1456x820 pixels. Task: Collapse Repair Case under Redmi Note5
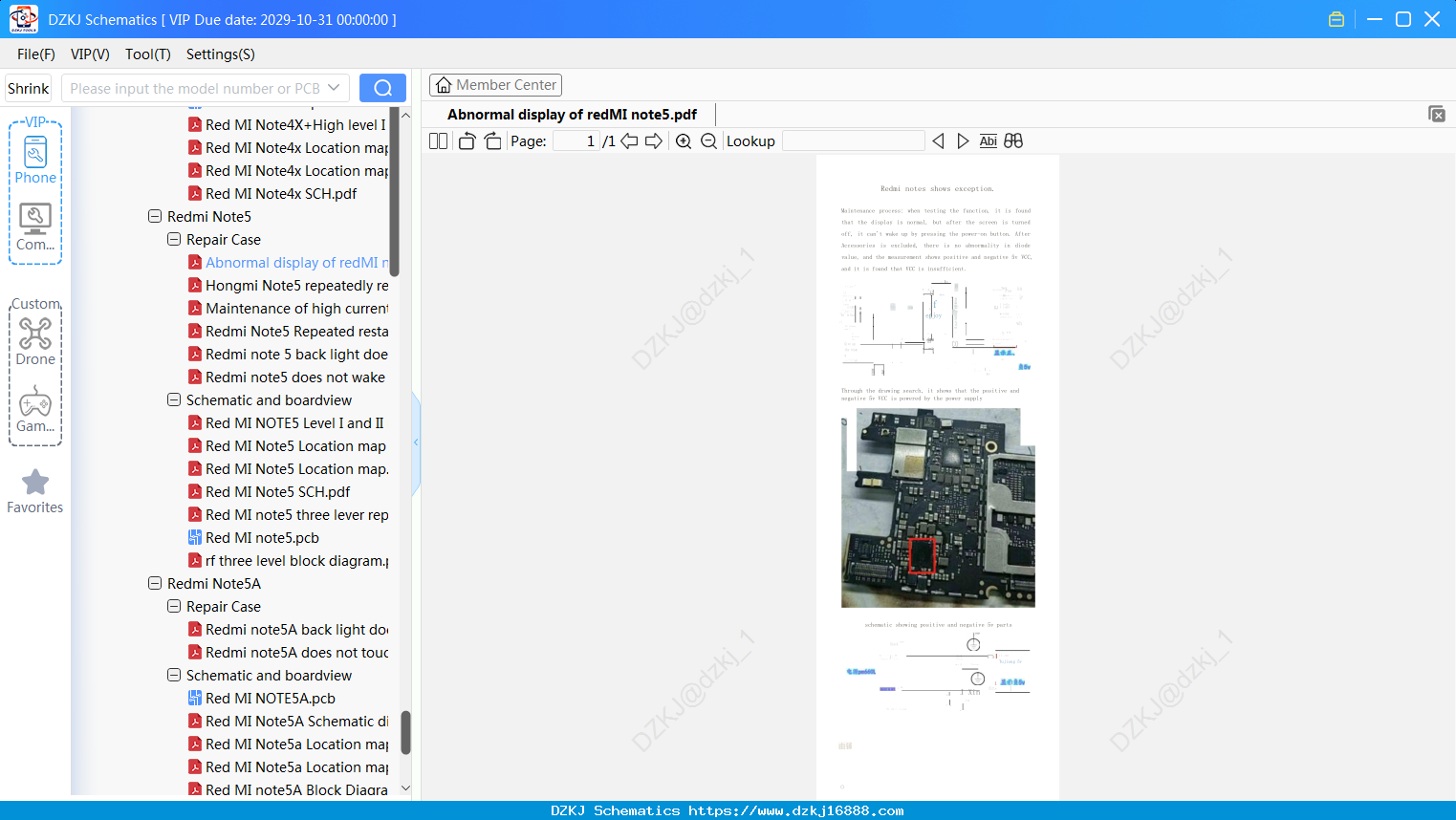pos(174,240)
